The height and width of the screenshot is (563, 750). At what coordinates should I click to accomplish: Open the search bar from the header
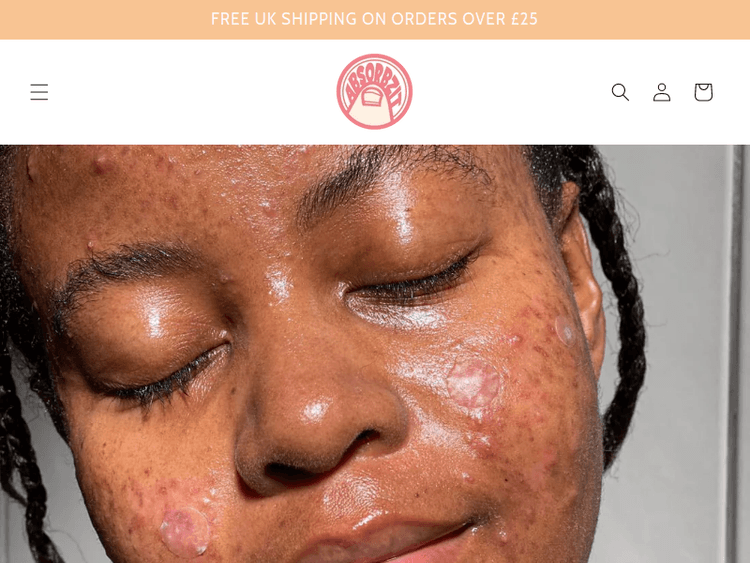[x=620, y=92]
